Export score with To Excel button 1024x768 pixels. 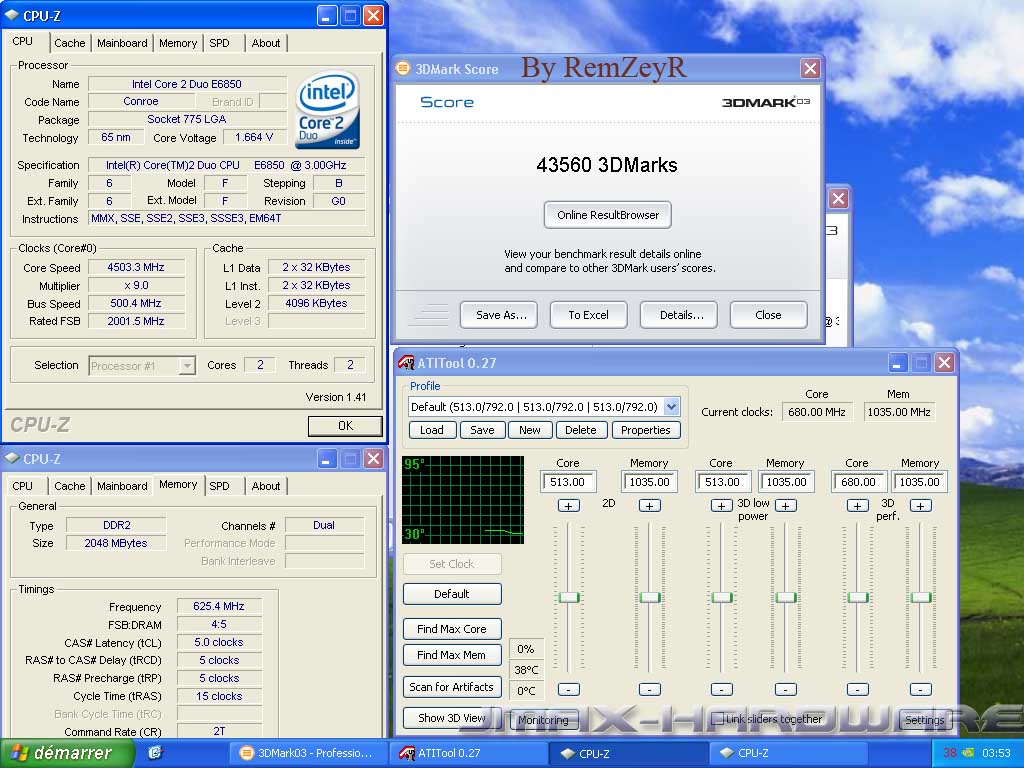coord(588,315)
